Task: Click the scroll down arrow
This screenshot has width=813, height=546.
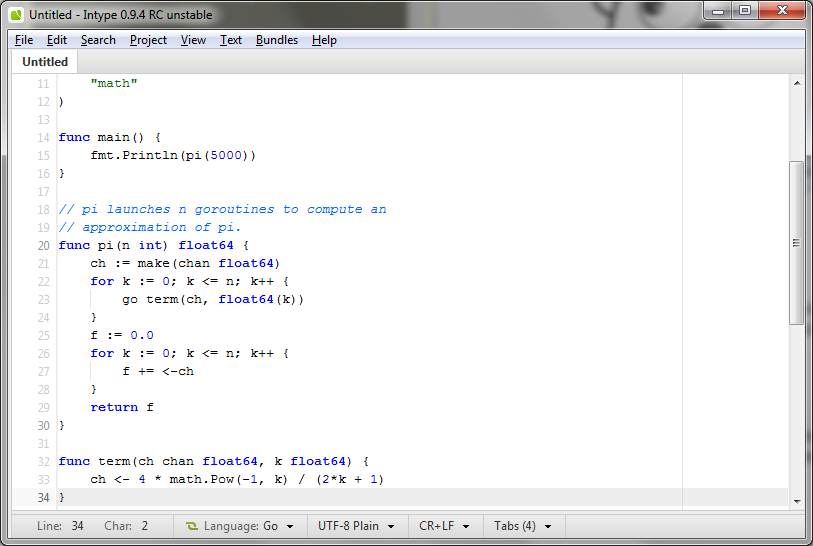Action: point(797,501)
